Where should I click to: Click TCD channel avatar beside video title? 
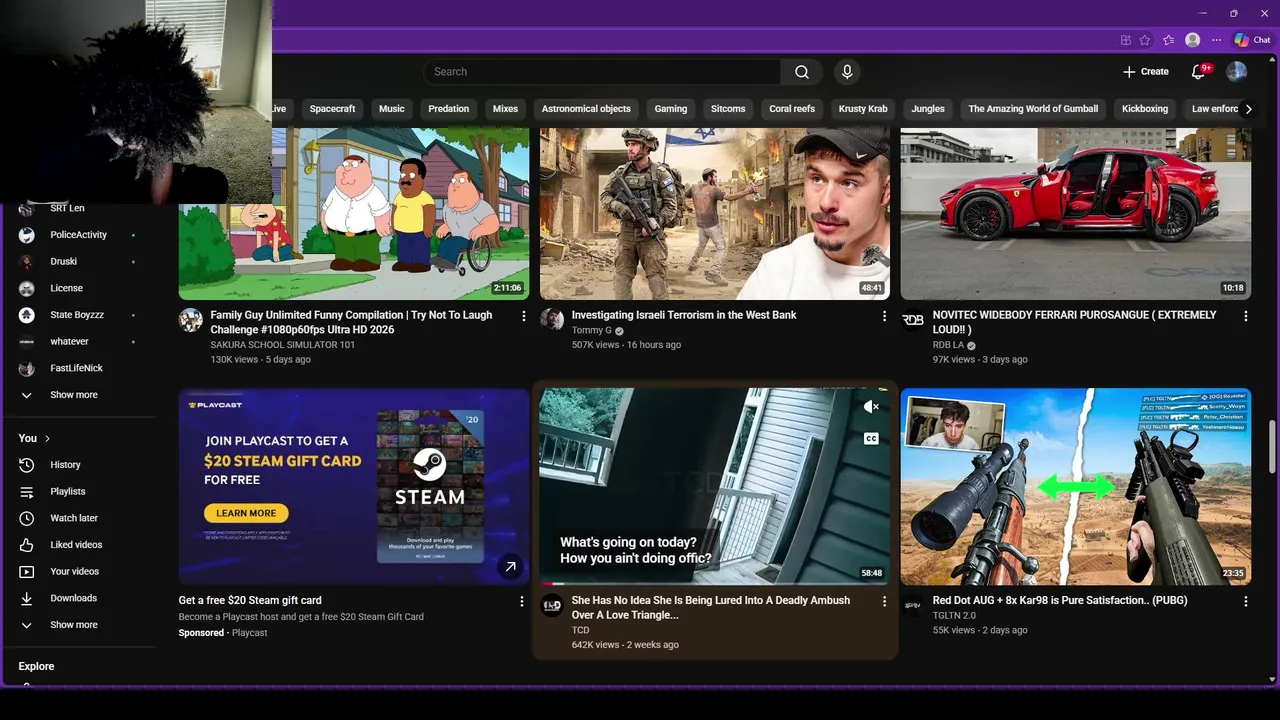552,605
